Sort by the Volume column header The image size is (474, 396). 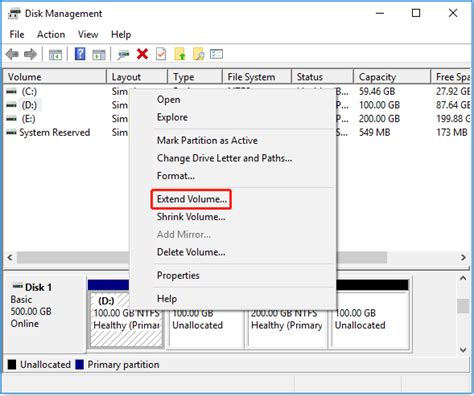click(55, 77)
